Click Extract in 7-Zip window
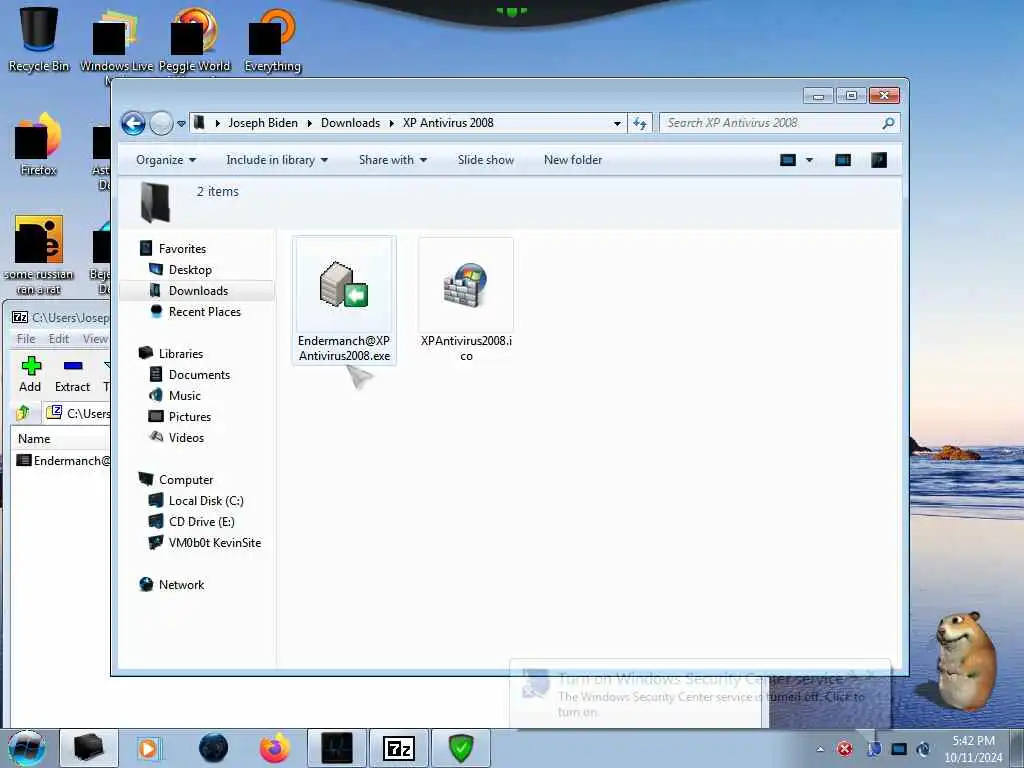Screen dimensions: 1024x768 click(72, 375)
